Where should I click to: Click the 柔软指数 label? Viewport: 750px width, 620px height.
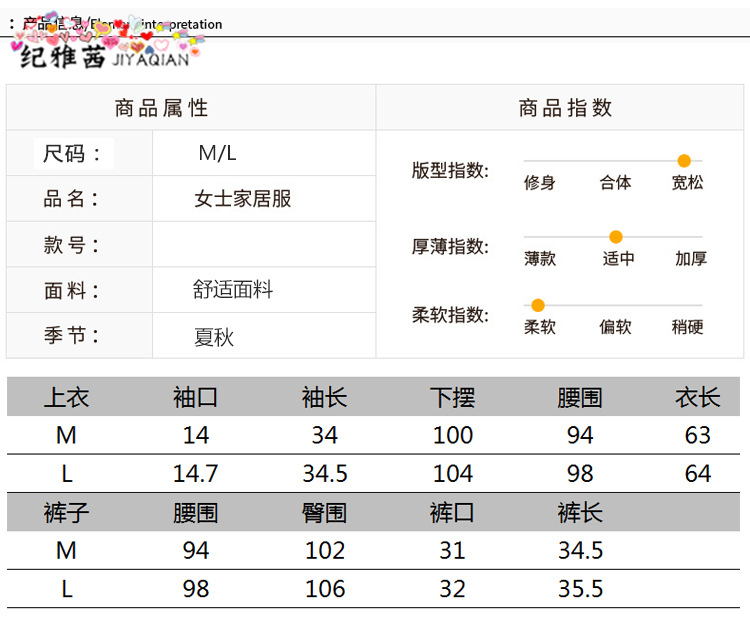pyautogui.click(x=450, y=315)
